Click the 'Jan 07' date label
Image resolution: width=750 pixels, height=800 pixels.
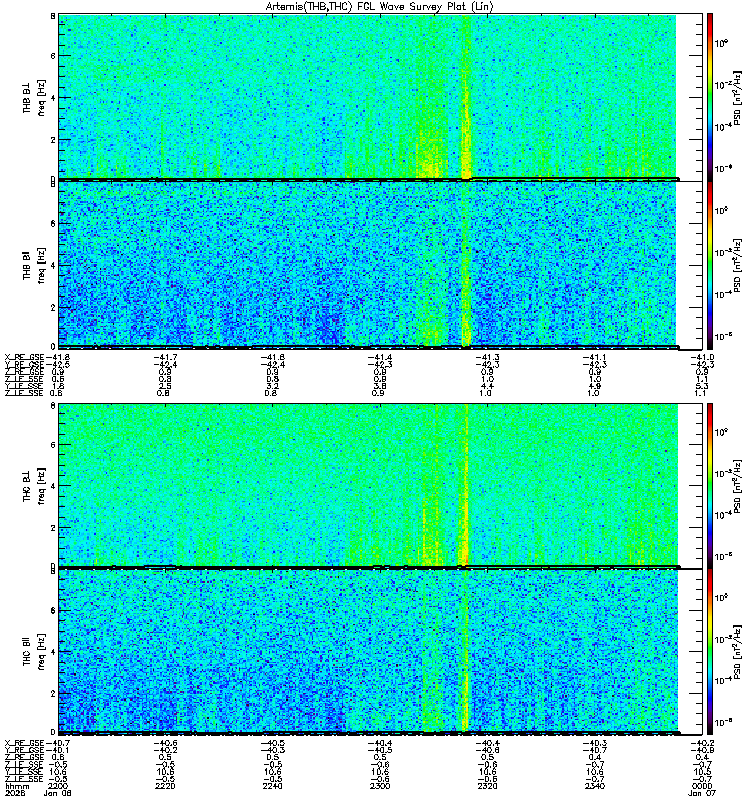click(x=702, y=793)
